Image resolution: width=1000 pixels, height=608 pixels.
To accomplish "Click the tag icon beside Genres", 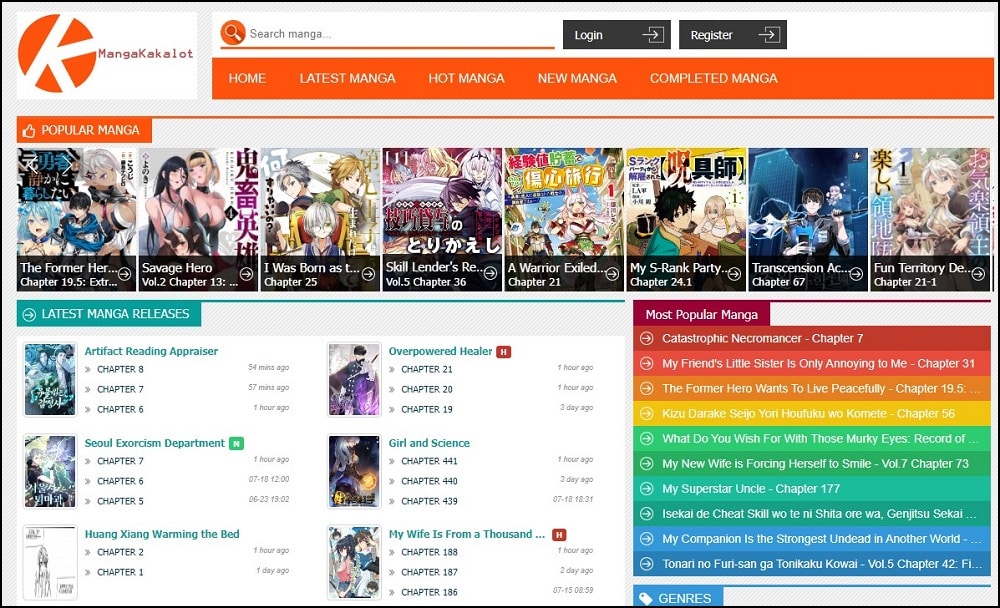I will 645,598.
